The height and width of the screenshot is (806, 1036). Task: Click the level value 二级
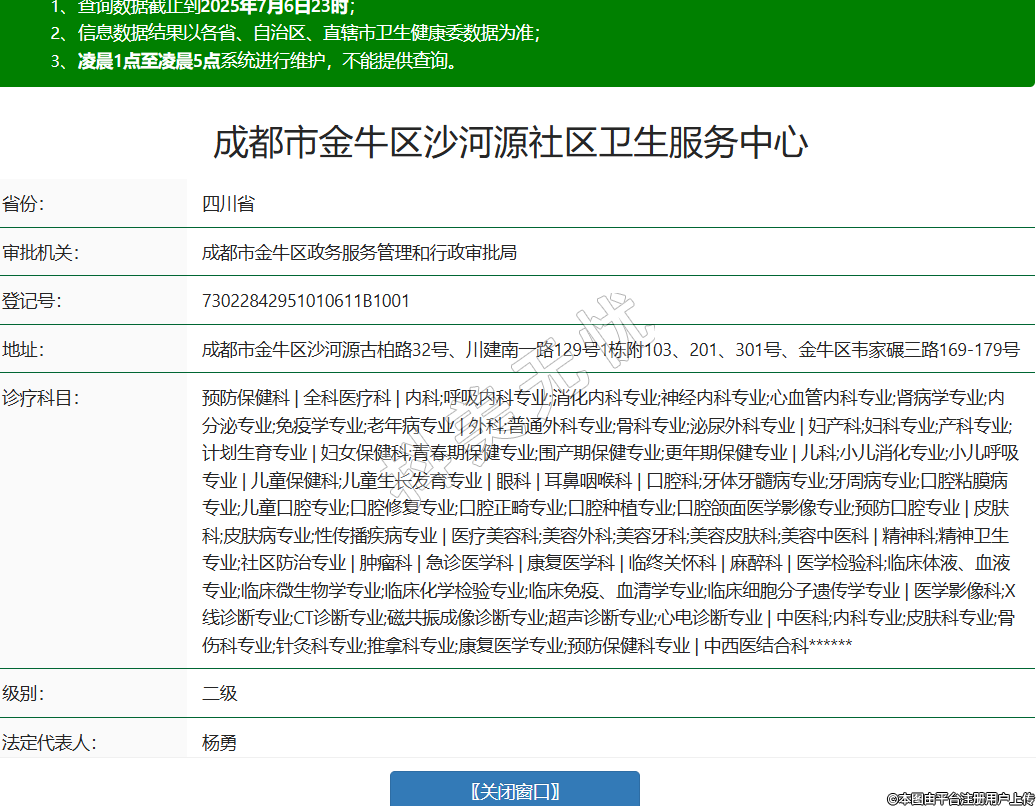(x=220, y=693)
